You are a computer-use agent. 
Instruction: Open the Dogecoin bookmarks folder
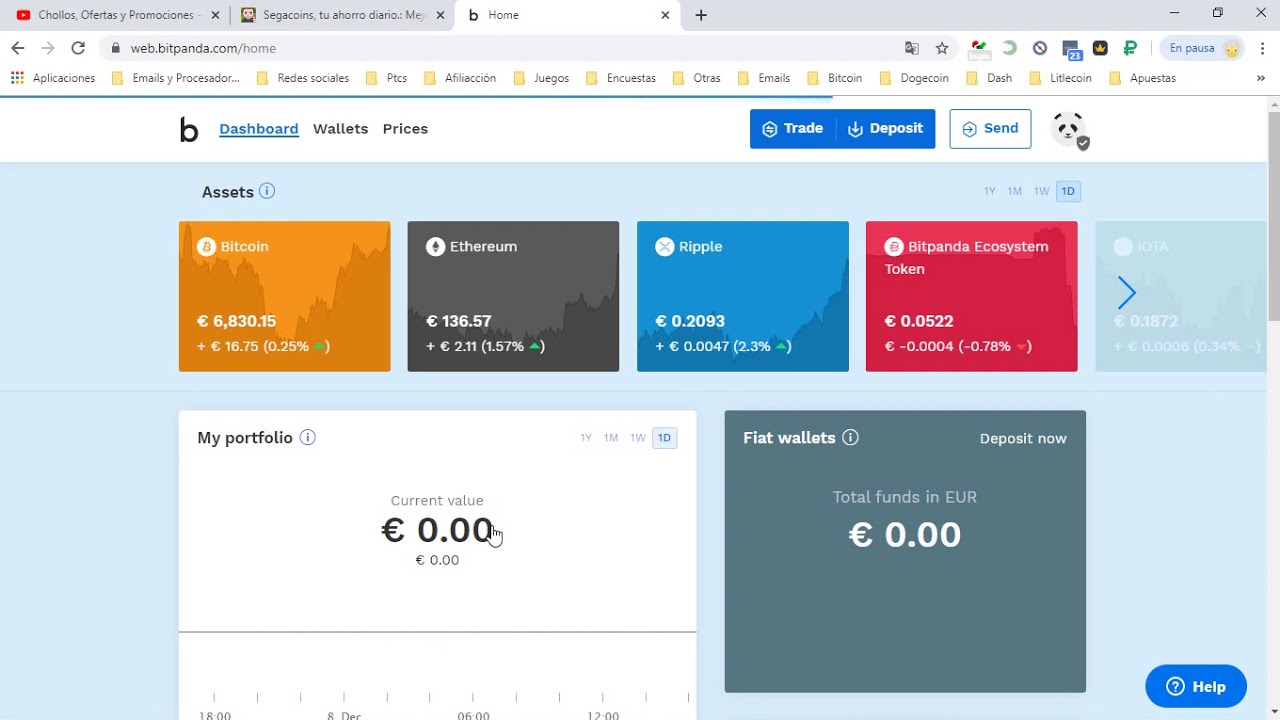[x=913, y=78]
